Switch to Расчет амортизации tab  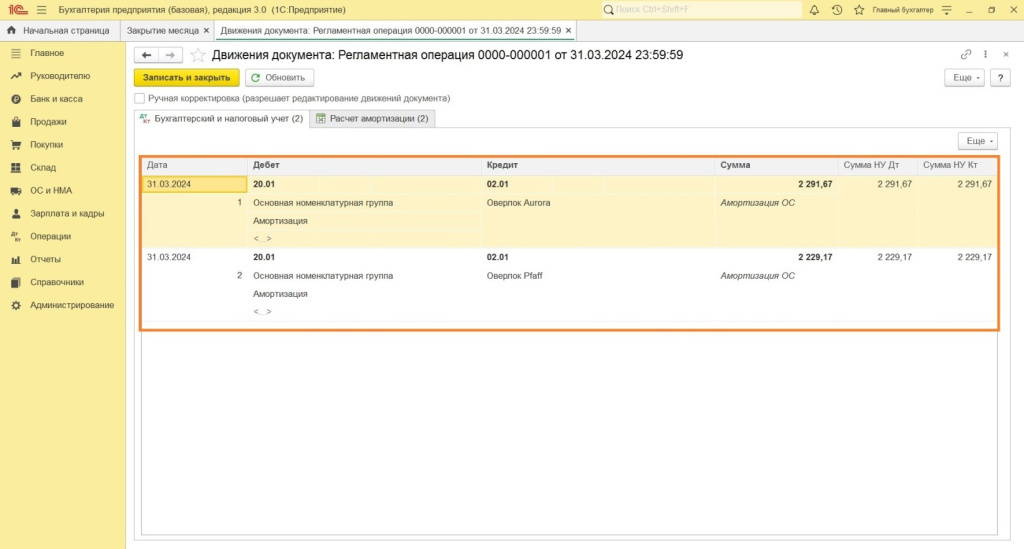click(x=371, y=119)
